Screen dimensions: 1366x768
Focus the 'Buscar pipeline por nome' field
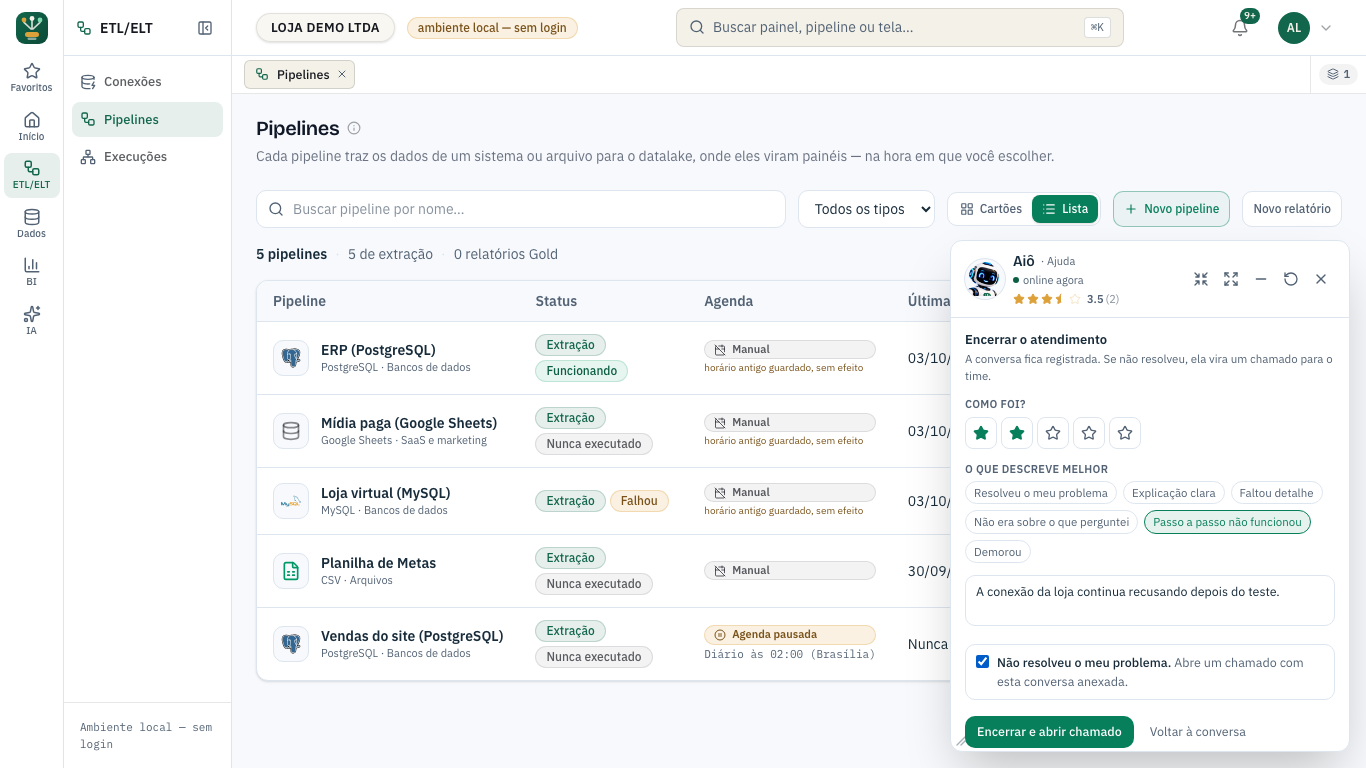point(521,209)
